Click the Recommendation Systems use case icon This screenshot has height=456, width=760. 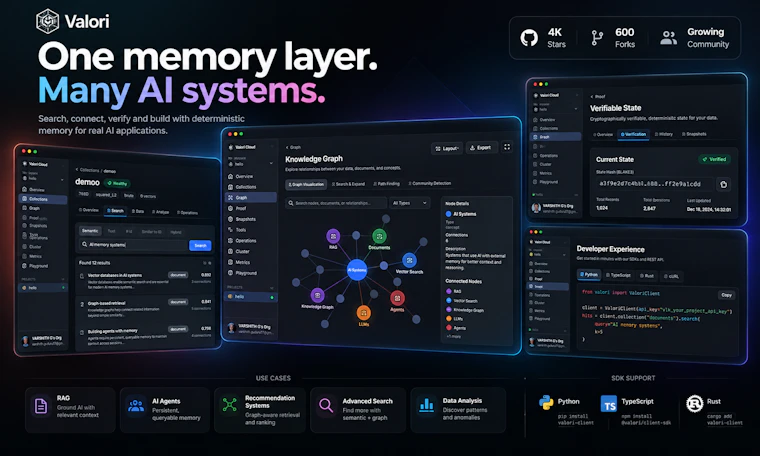[x=229, y=404]
